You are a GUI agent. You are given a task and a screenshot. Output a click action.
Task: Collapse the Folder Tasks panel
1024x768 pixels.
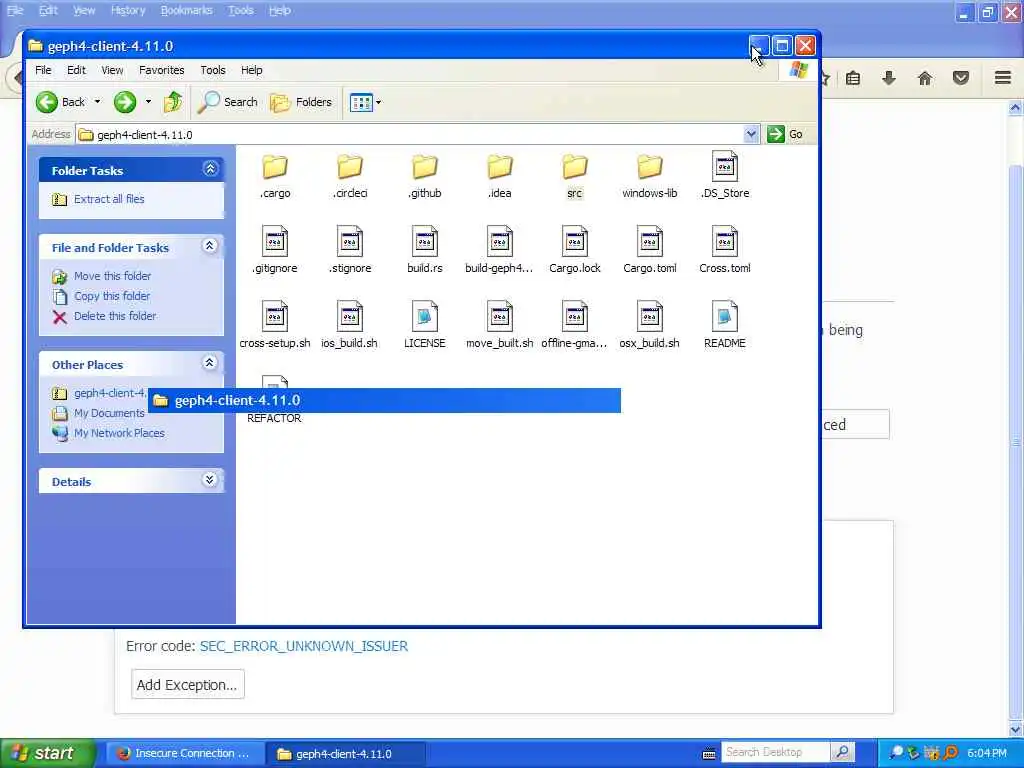pos(210,169)
